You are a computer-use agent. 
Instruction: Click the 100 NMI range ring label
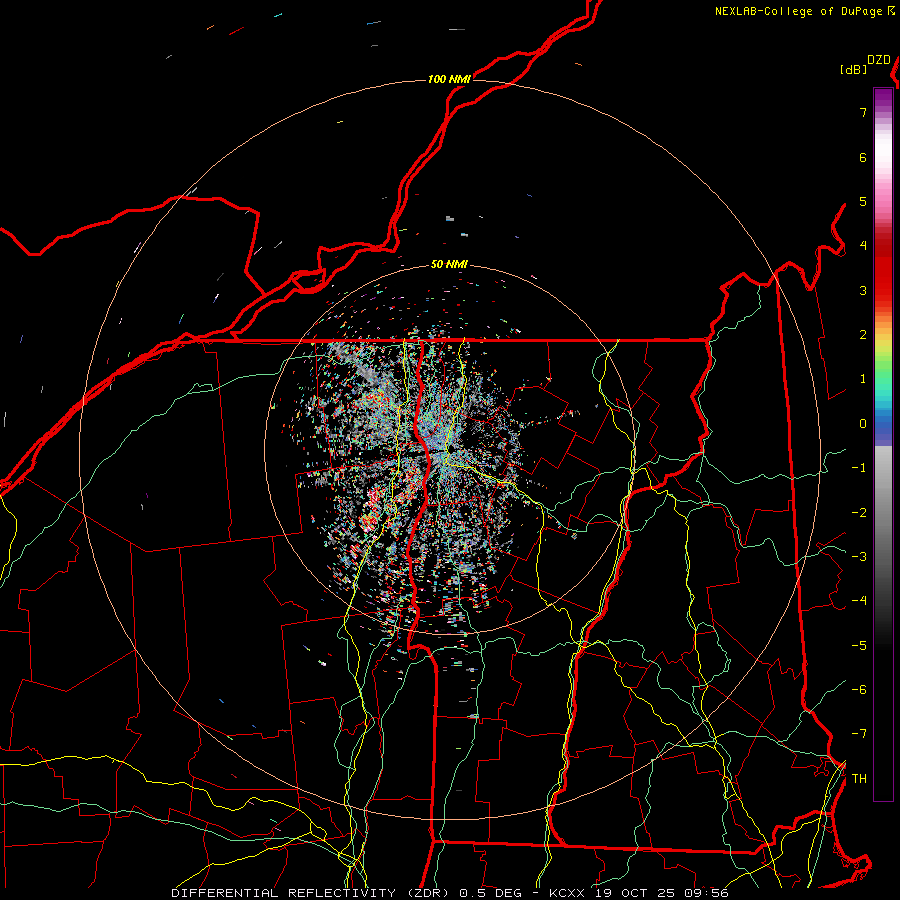(449, 79)
